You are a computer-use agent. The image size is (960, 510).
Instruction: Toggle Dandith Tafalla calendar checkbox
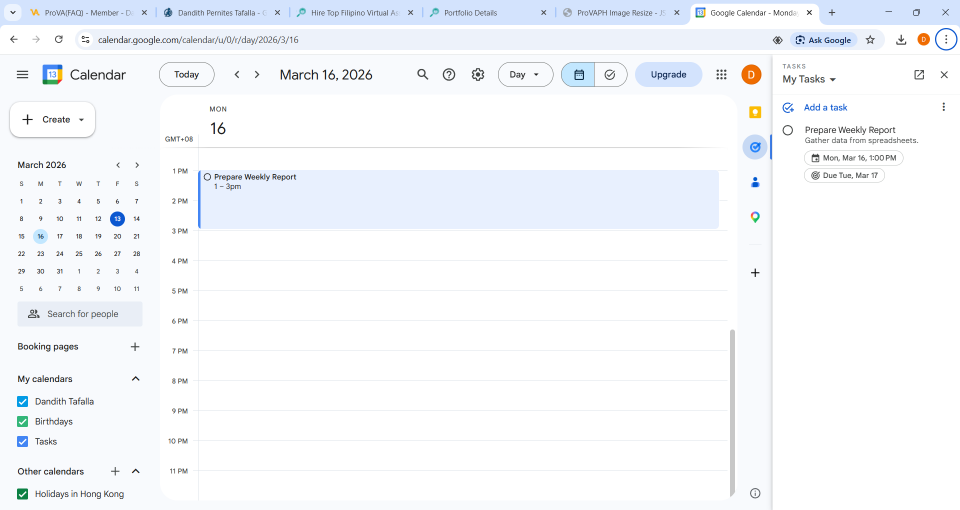(x=23, y=402)
